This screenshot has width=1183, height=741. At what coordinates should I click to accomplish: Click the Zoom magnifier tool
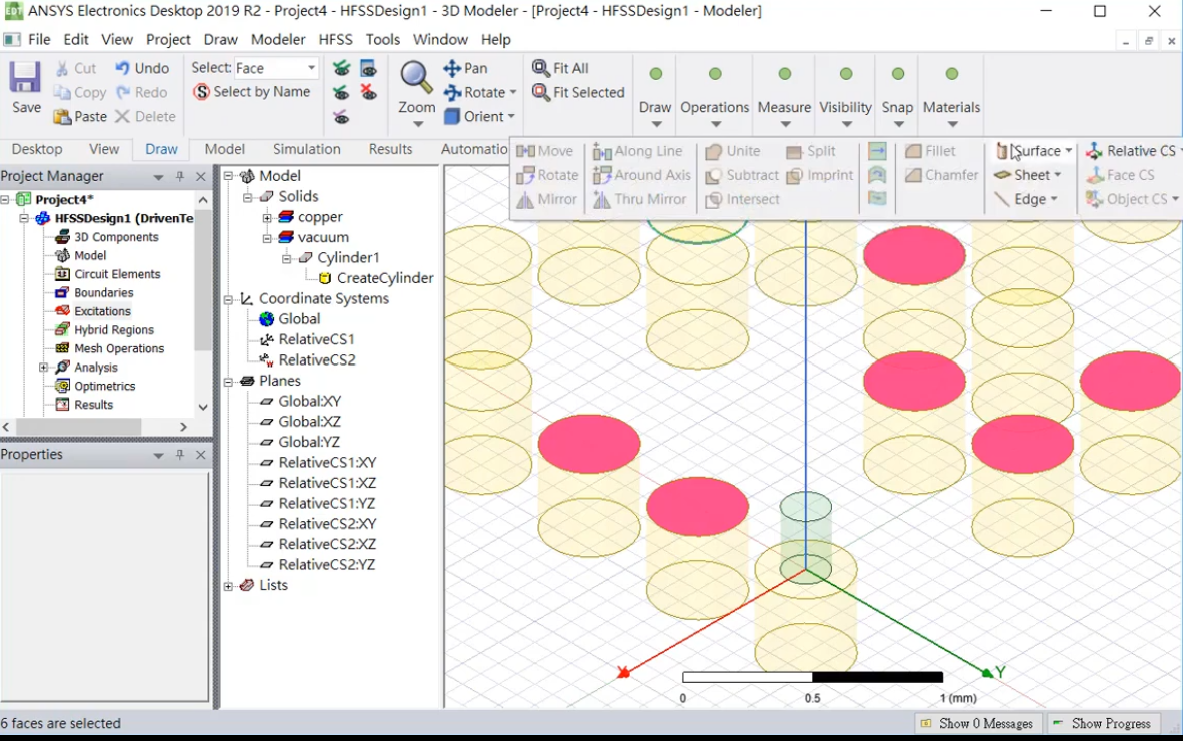[x=416, y=78]
